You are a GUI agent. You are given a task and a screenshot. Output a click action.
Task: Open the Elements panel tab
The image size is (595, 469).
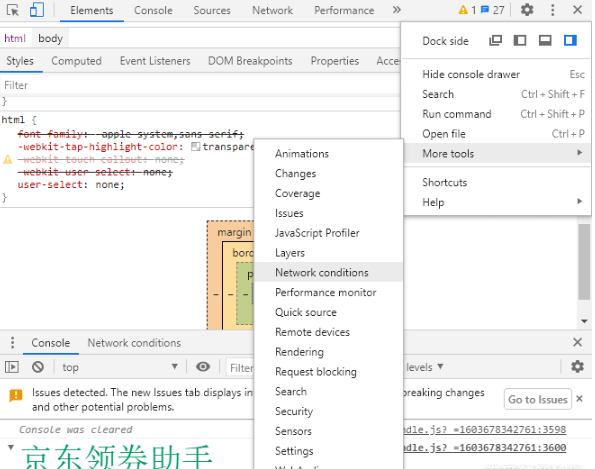point(91,10)
